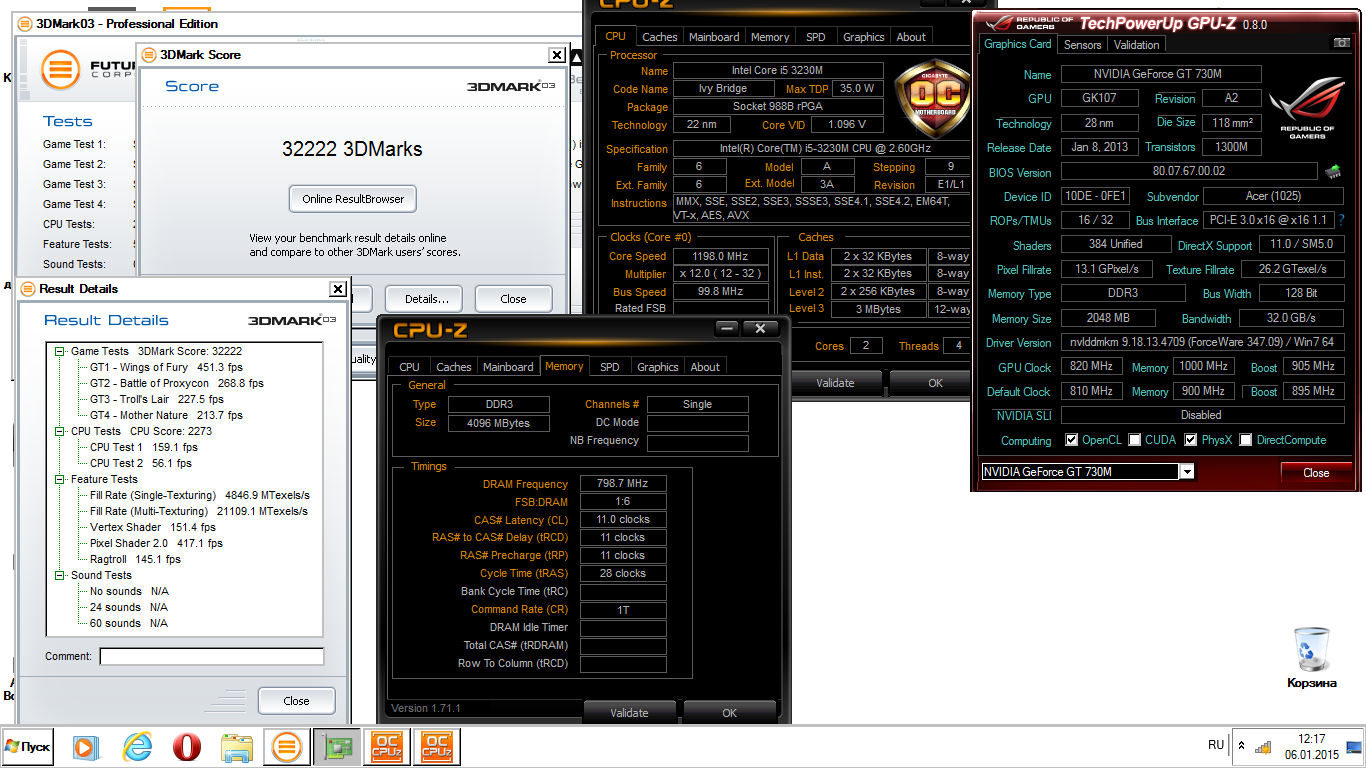Viewport: 1366px width, 768px height.
Task: Click OK in the front CPU-Z Memory window
Action: 730,713
